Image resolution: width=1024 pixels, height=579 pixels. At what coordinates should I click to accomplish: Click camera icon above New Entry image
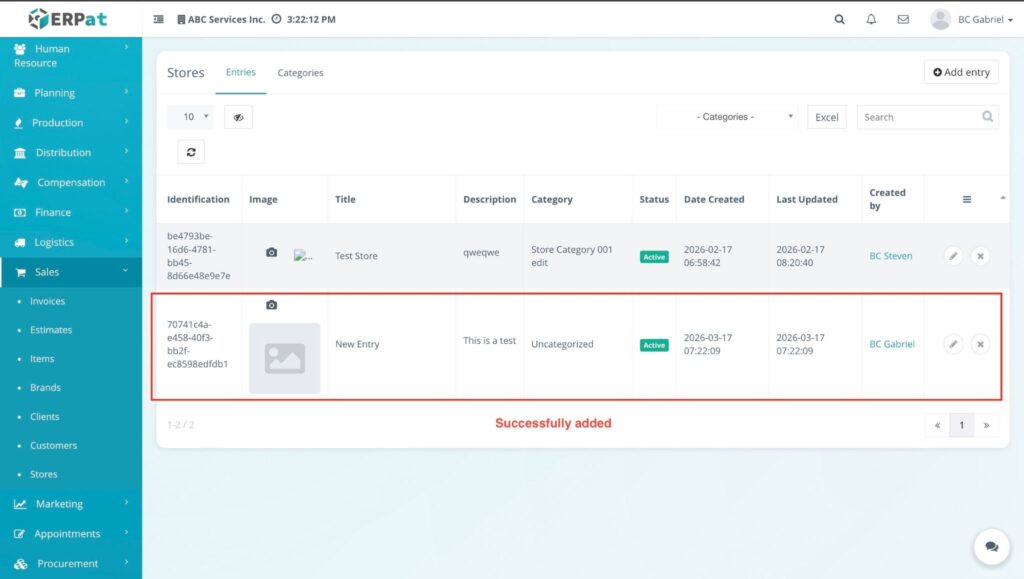271,305
